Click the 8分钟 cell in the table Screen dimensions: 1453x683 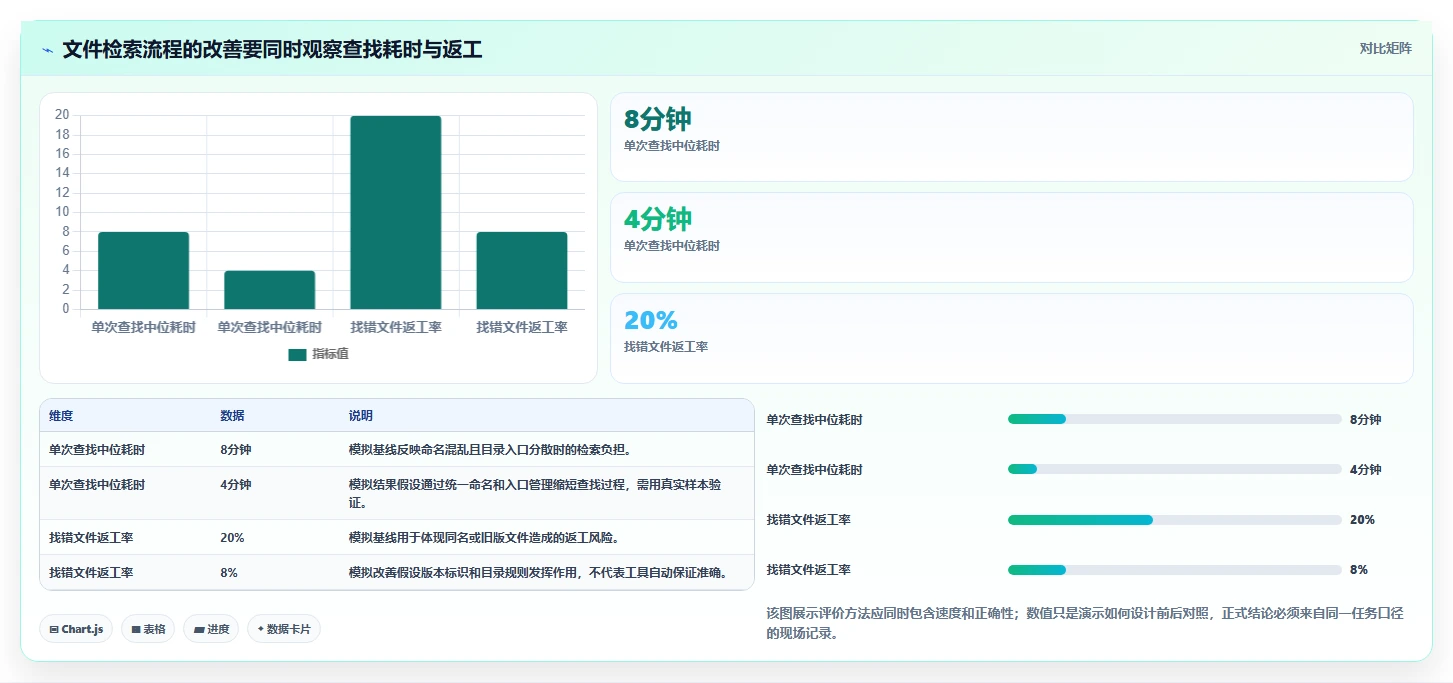click(236, 450)
